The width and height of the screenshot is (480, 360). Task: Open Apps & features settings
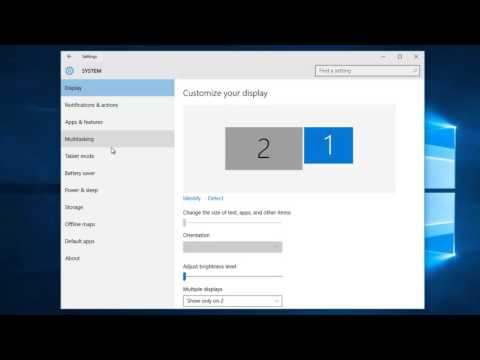(x=117, y=122)
